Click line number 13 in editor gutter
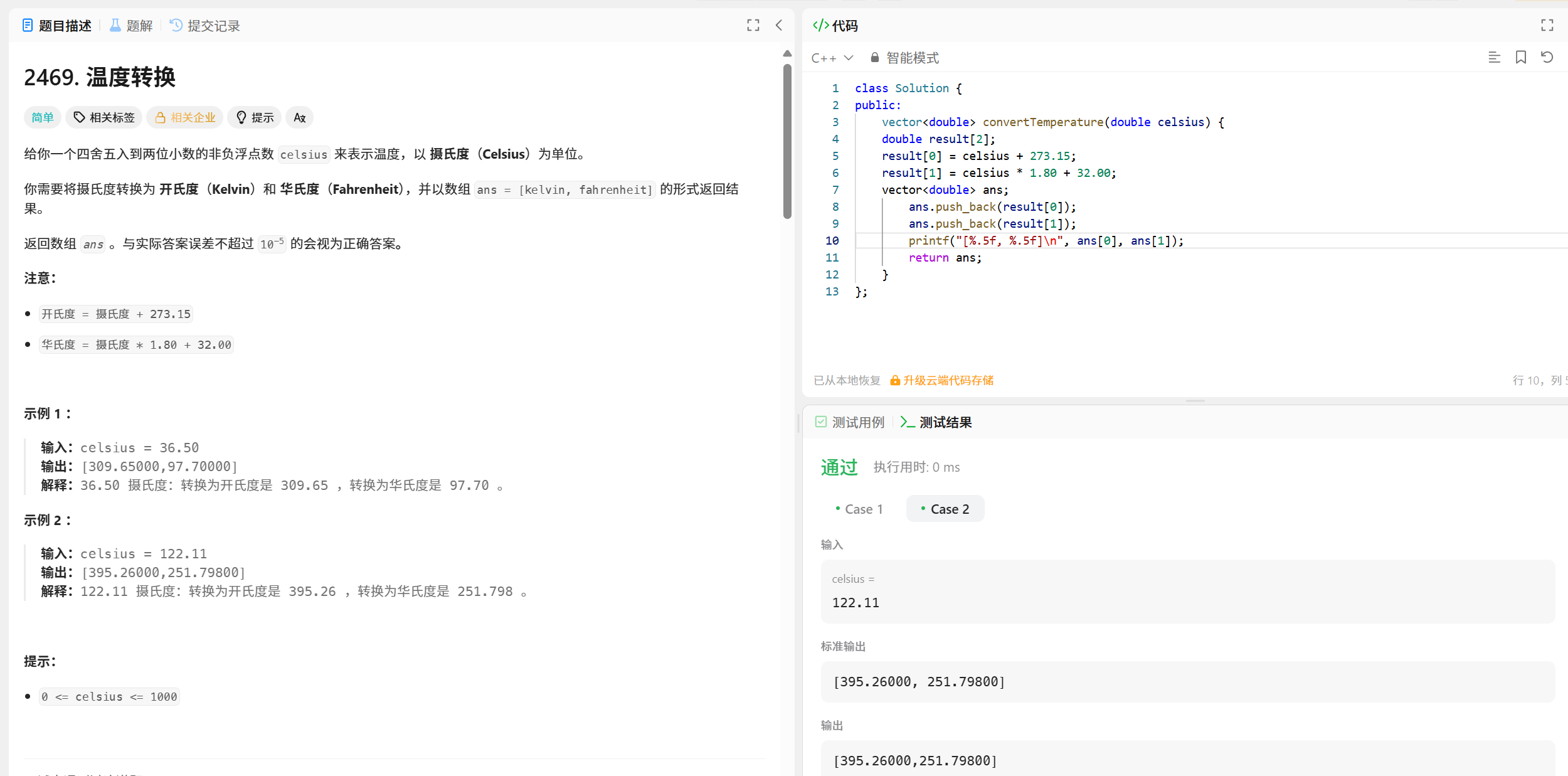This screenshot has width=1568, height=776. pyautogui.click(x=832, y=292)
